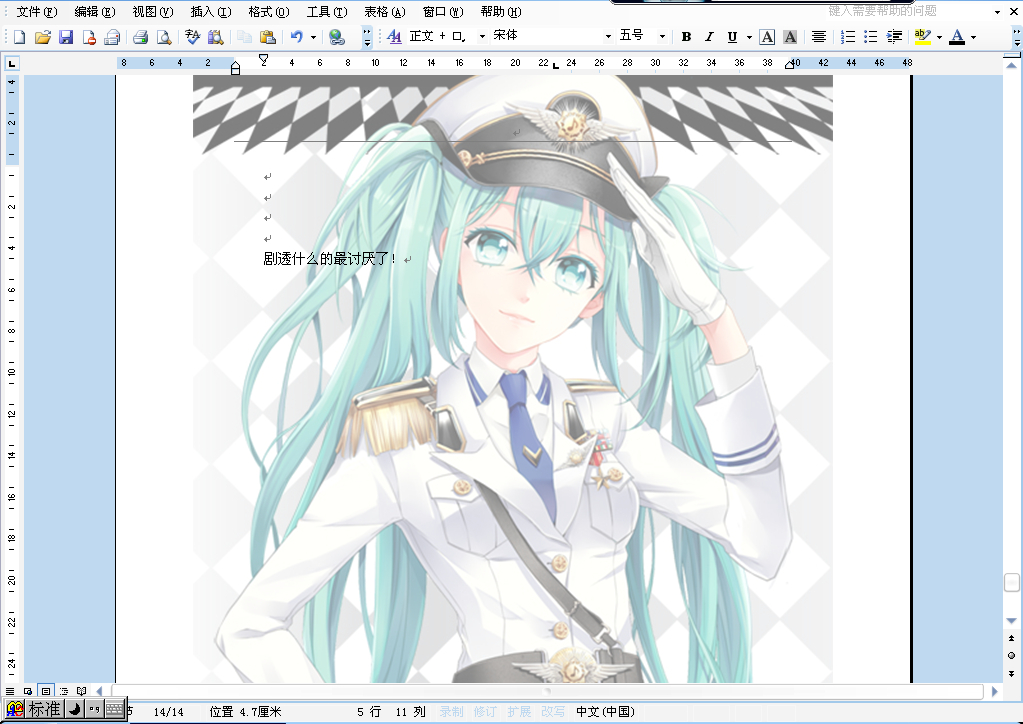Image resolution: width=1023 pixels, height=724 pixels.
Task: Apply numbered list formatting
Action: click(847, 37)
